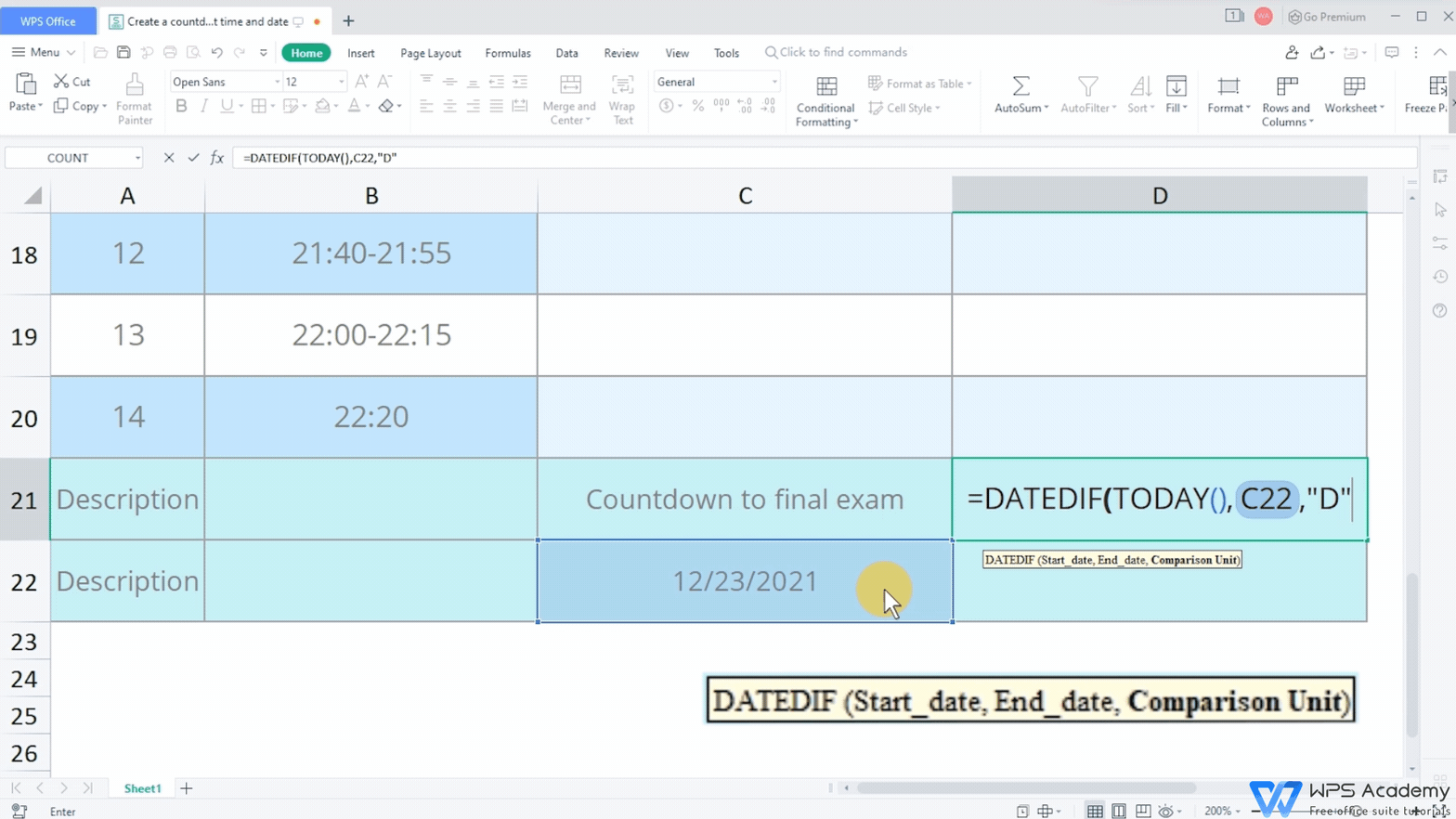Open the Page Layout tab
The height and width of the screenshot is (819, 1456).
pos(430,53)
